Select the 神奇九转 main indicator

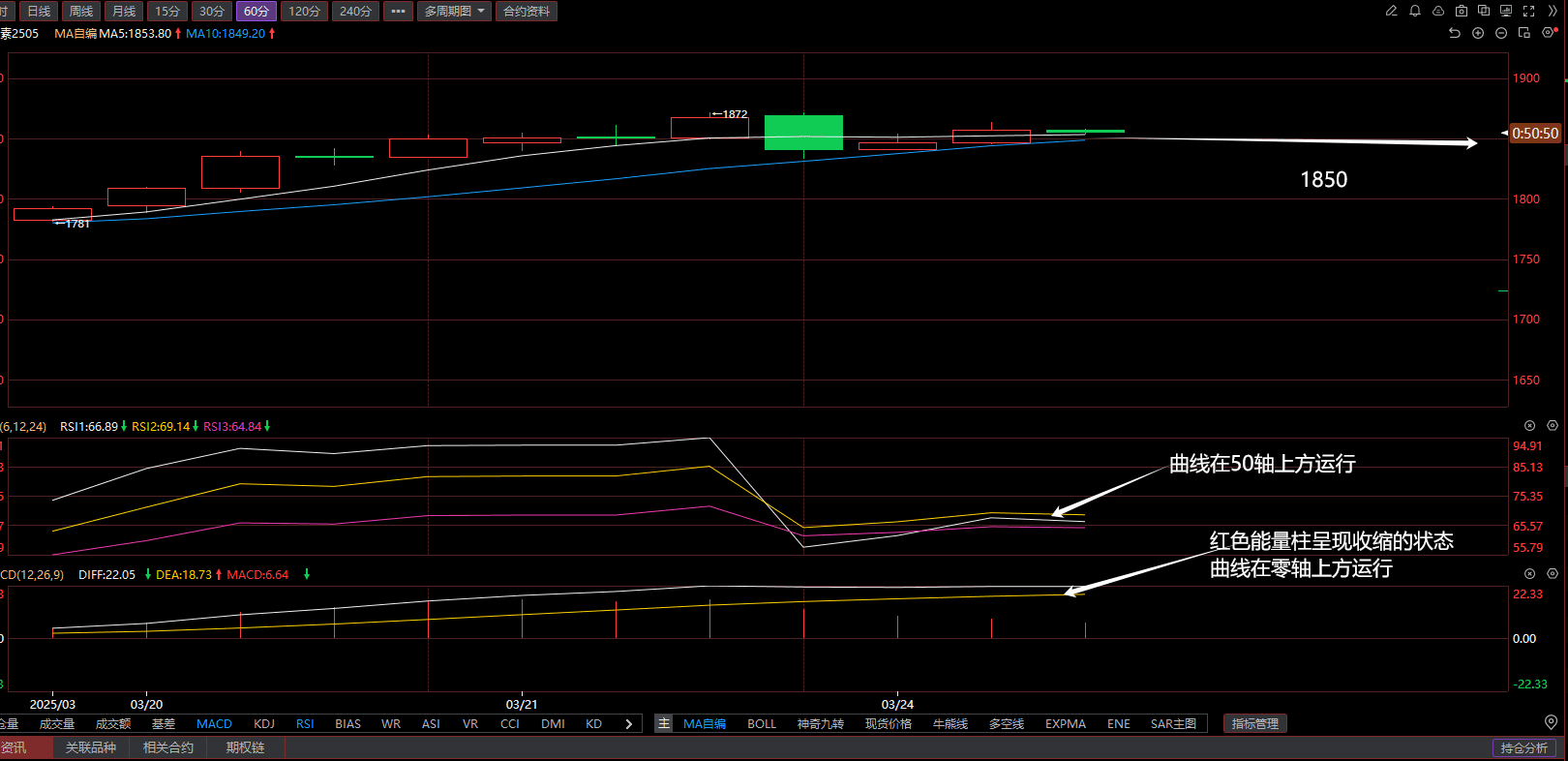tap(821, 723)
